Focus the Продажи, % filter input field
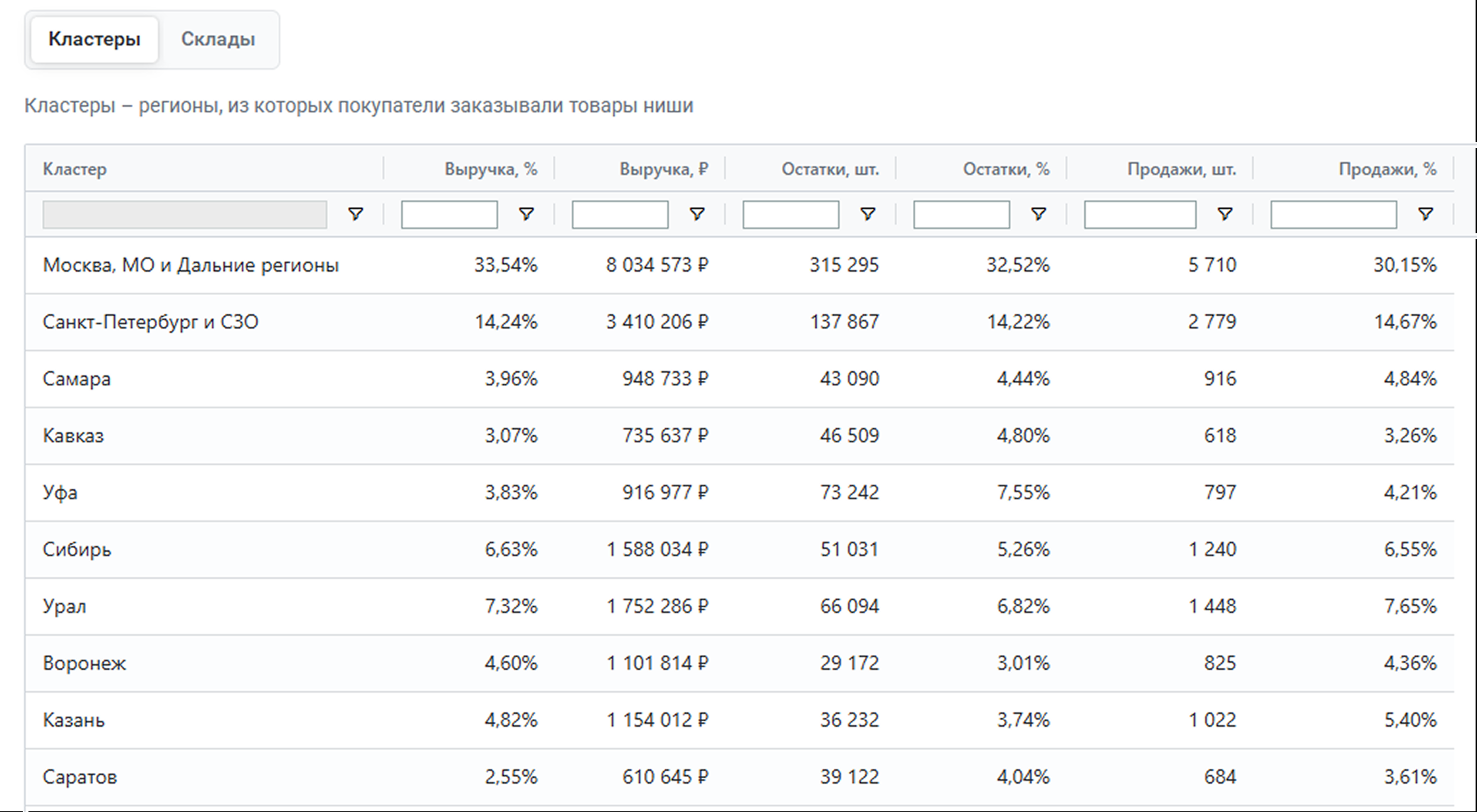Screen dimensions: 1477x812 point(1333,214)
